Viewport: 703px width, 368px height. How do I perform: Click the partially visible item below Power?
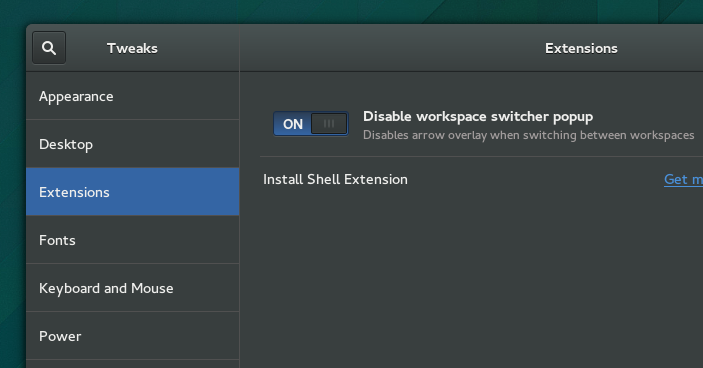click(132, 364)
